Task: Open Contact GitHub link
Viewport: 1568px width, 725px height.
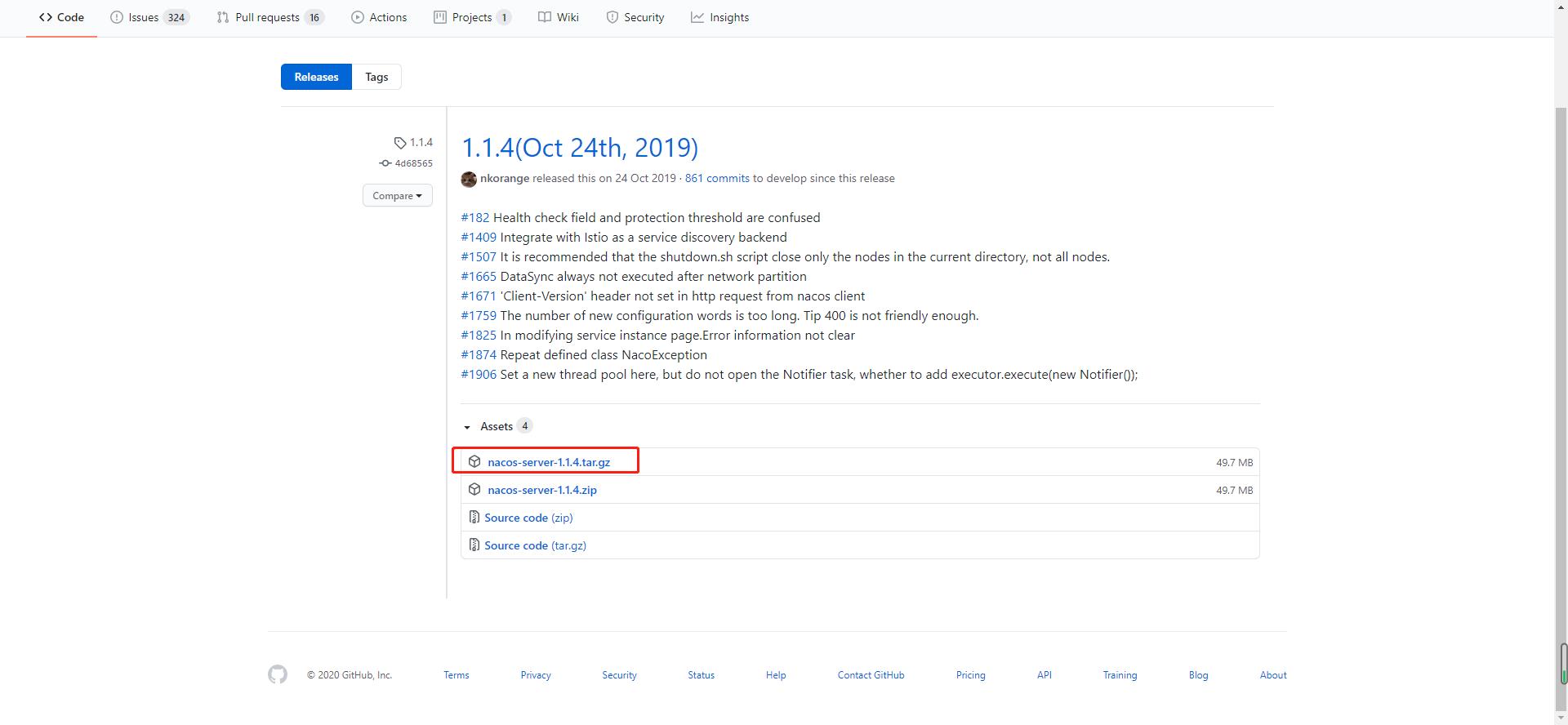Action: [871, 675]
